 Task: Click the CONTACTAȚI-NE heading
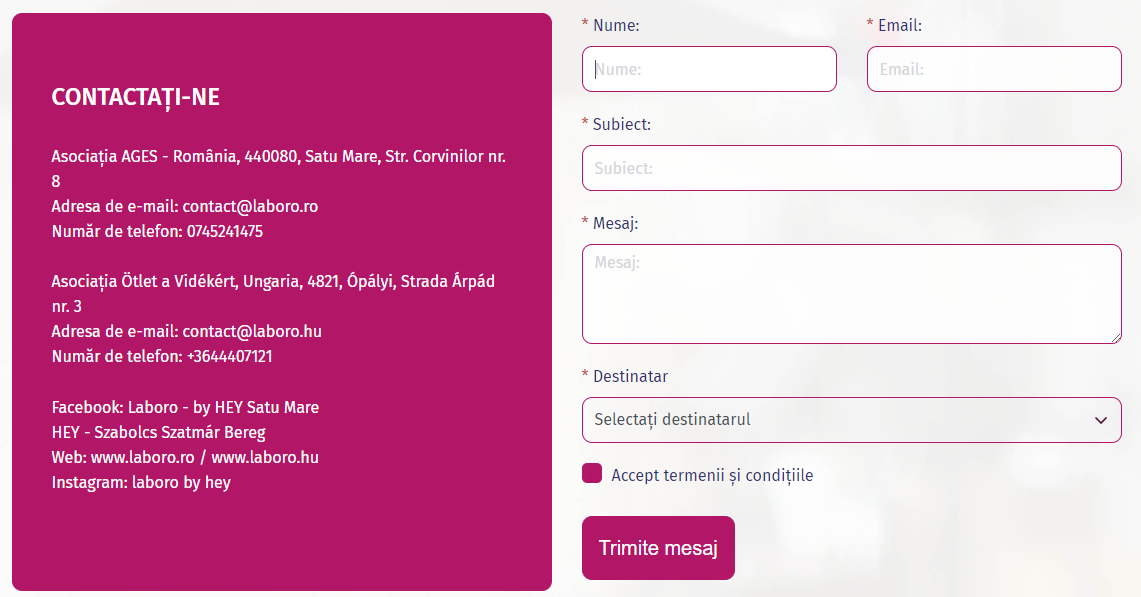135,97
